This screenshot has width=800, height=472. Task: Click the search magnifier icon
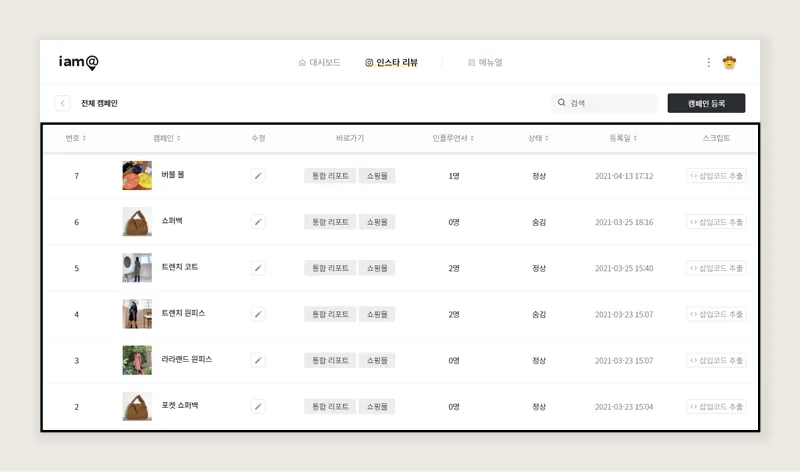tap(561, 103)
